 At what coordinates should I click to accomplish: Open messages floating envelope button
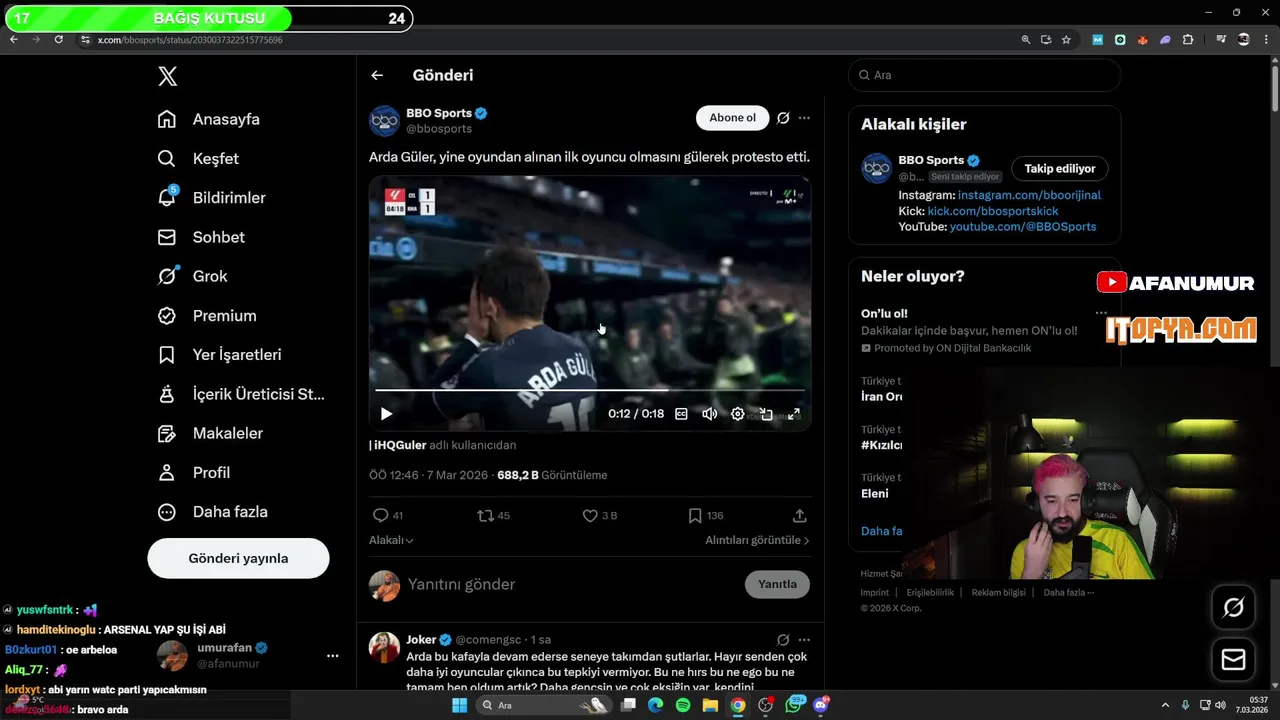[x=1233, y=660]
